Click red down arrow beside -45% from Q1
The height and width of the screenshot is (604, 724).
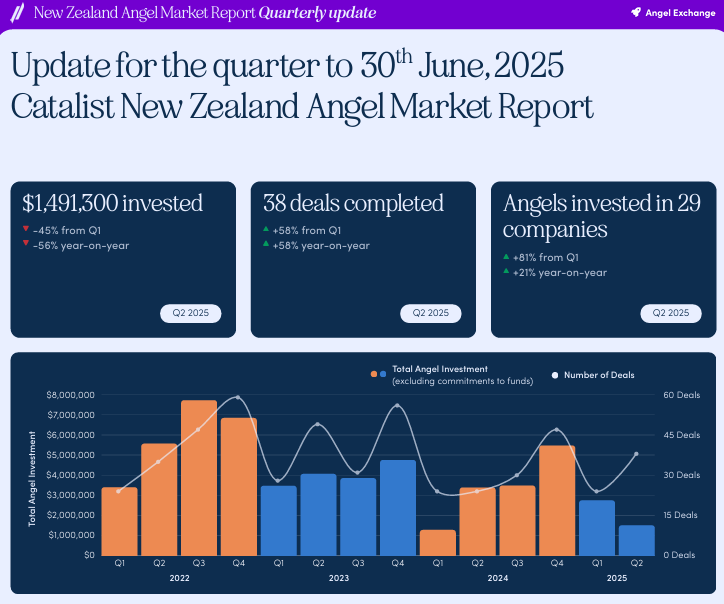point(26,229)
